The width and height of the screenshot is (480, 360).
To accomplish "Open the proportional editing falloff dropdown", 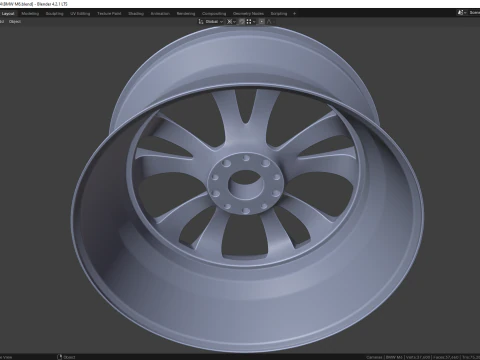I will pyautogui.click(x=270, y=22).
